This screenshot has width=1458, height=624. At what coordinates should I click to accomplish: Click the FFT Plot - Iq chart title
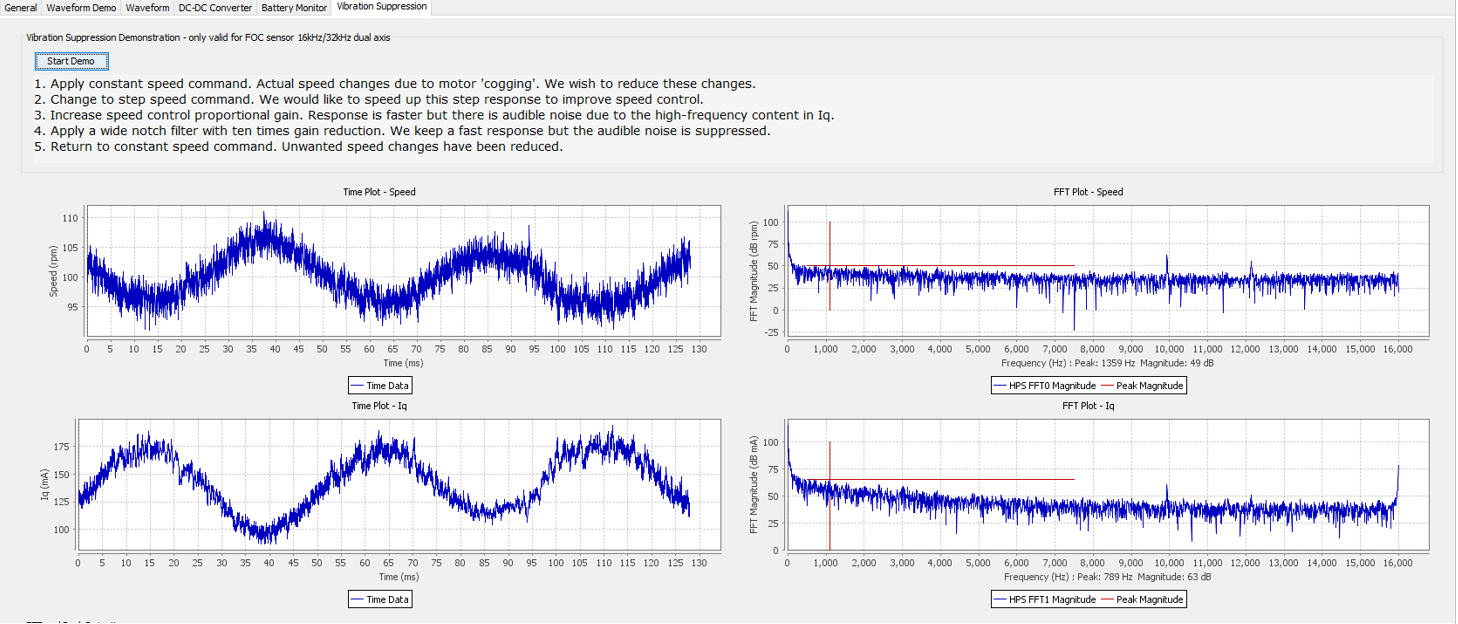[1088, 406]
